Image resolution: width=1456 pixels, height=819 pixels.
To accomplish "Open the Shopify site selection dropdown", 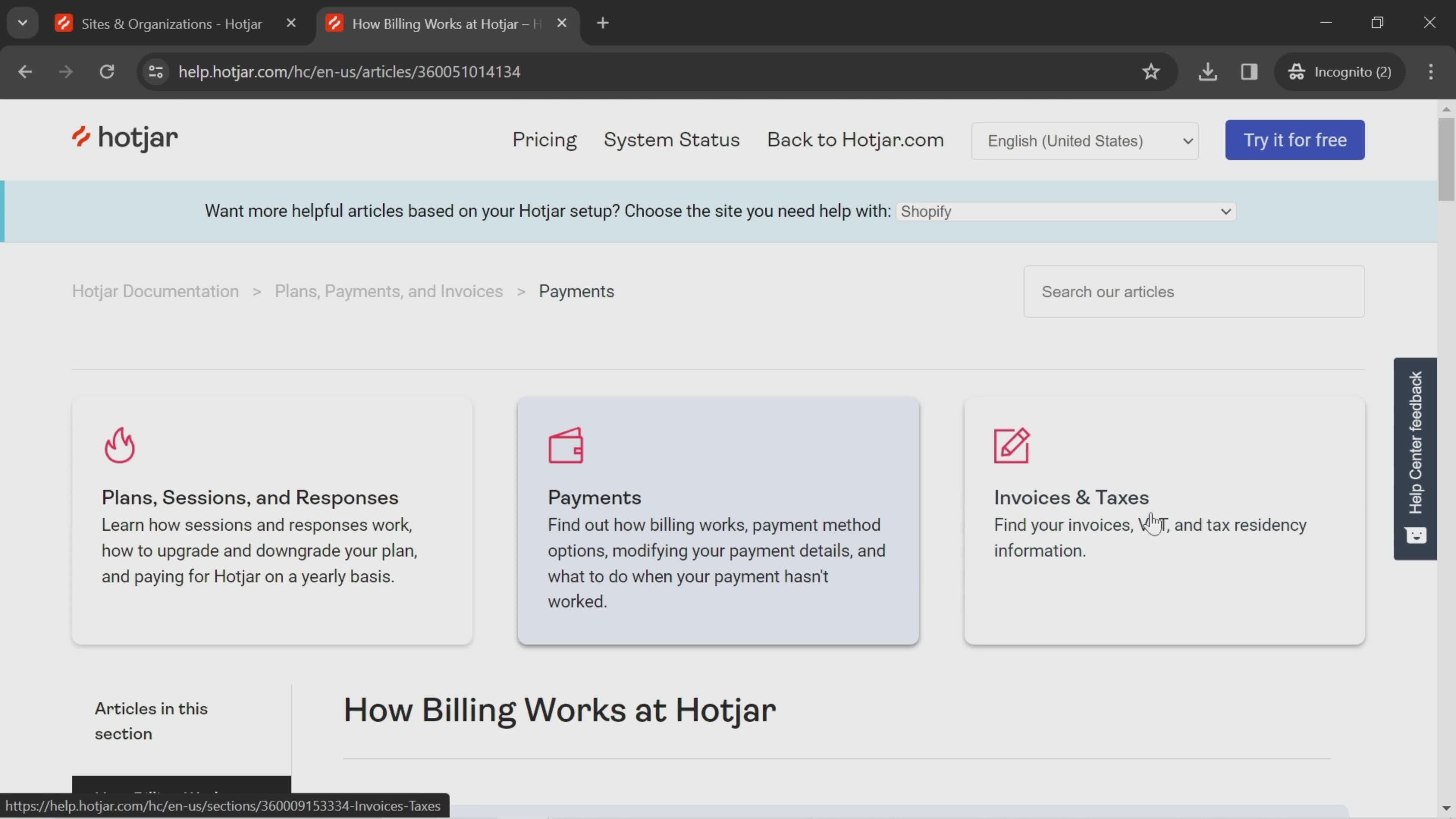I will tap(1066, 212).
